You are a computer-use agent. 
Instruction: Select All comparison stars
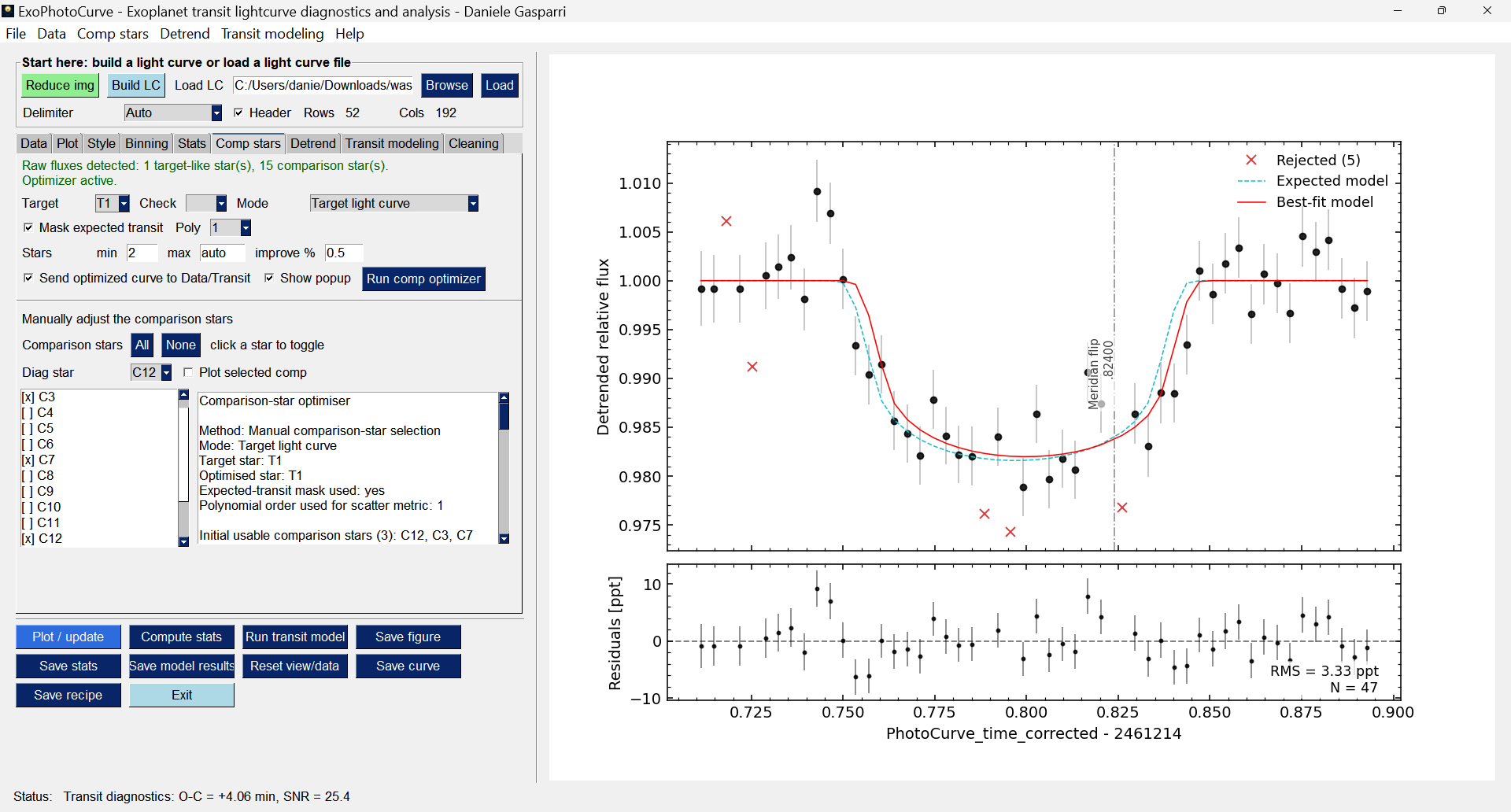click(142, 345)
